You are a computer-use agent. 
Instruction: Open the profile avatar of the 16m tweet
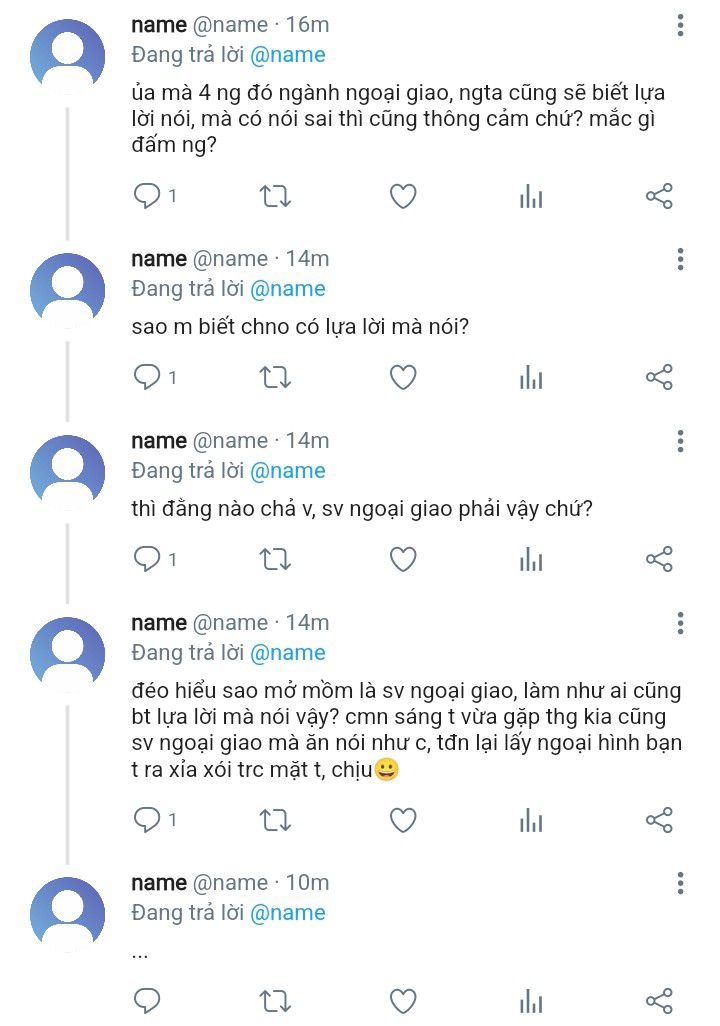coord(67,56)
